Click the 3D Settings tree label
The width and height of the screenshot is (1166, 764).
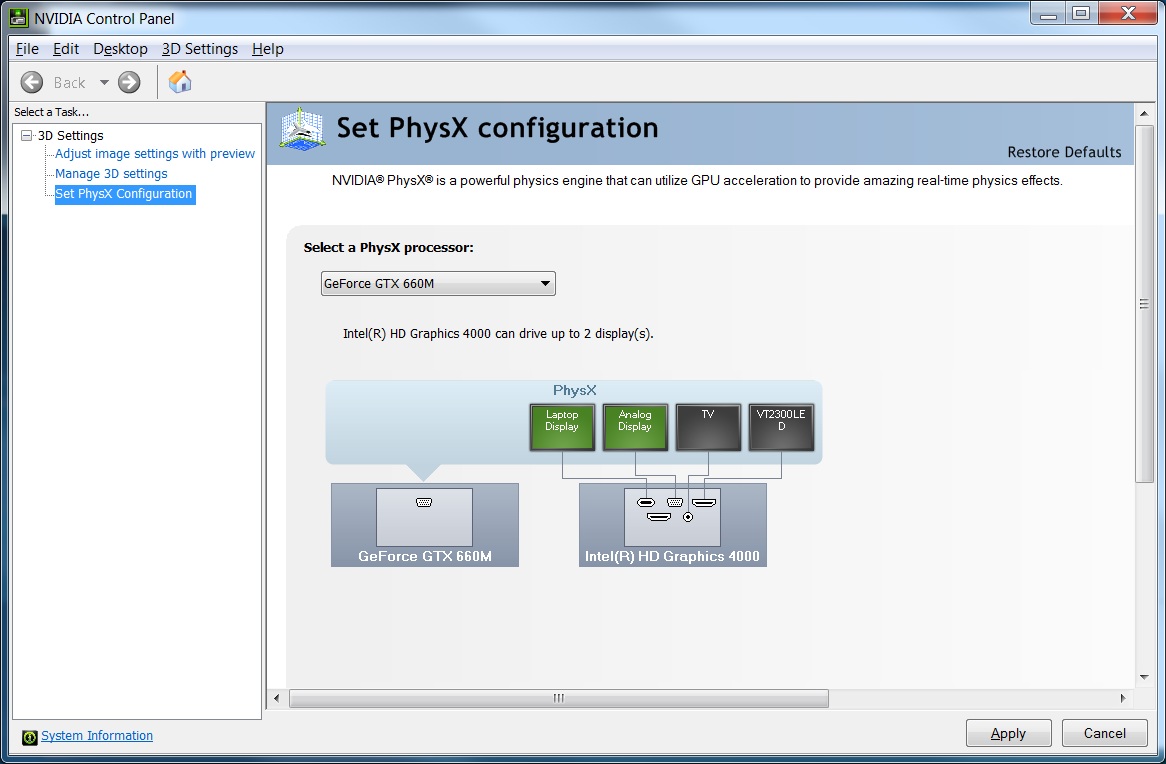click(71, 135)
